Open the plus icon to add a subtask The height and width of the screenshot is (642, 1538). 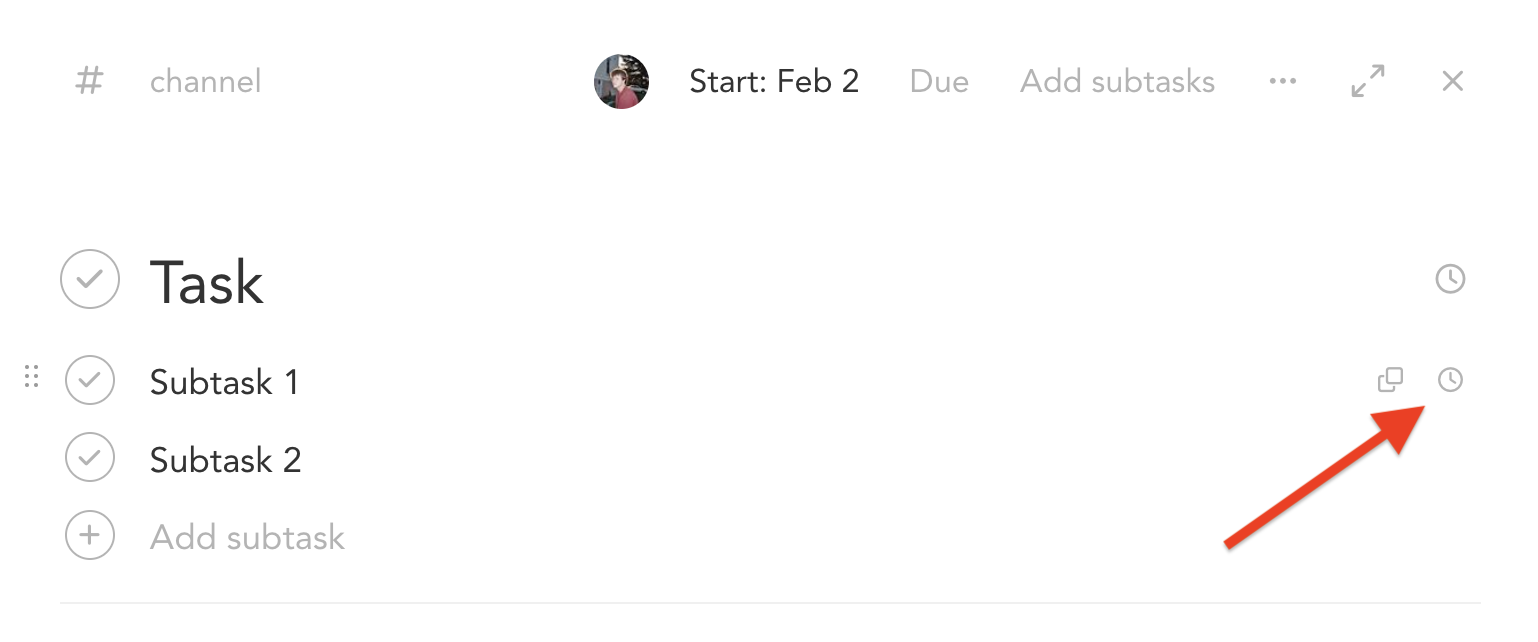point(89,536)
